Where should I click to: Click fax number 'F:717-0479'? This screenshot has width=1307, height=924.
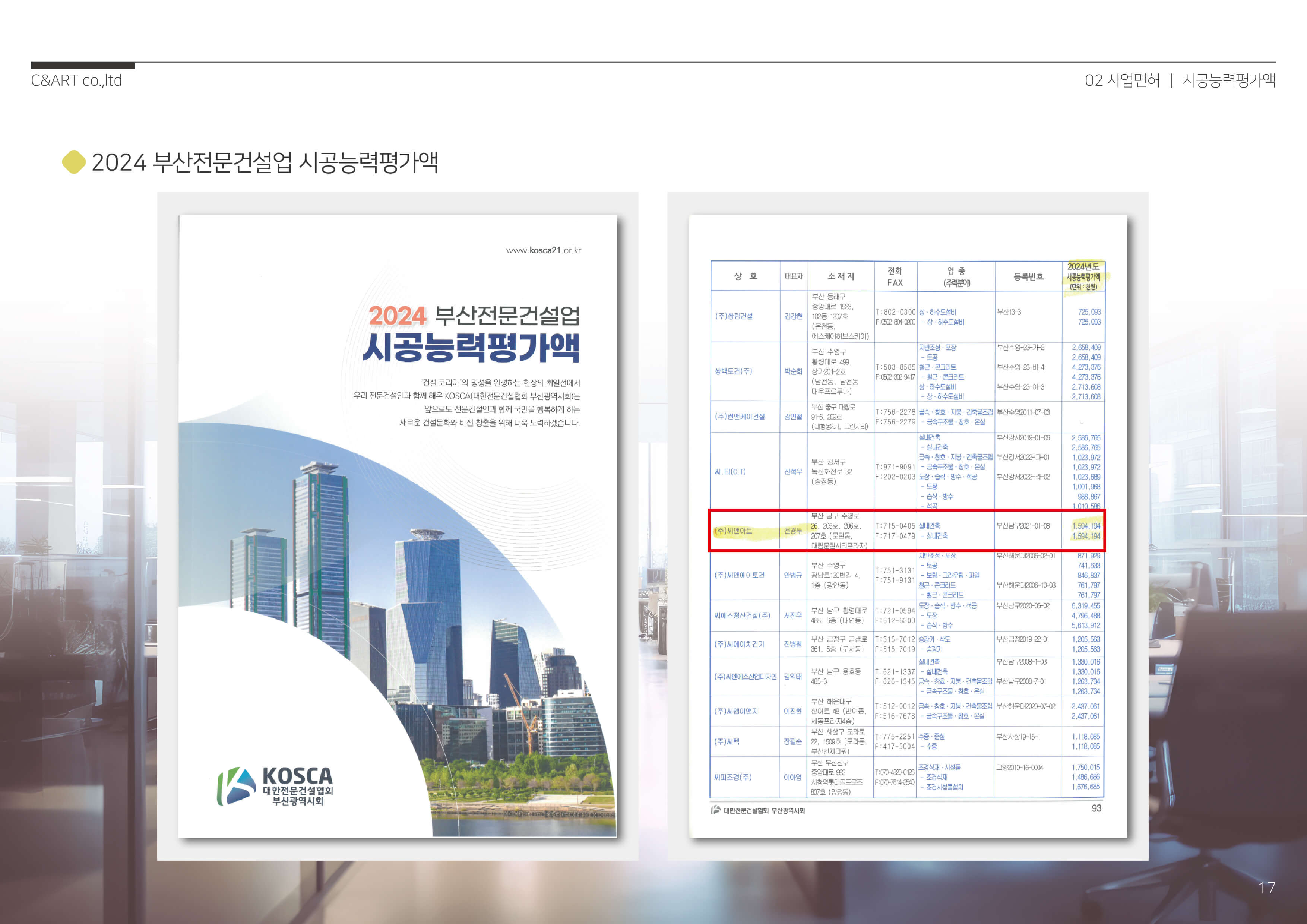click(895, 536)
